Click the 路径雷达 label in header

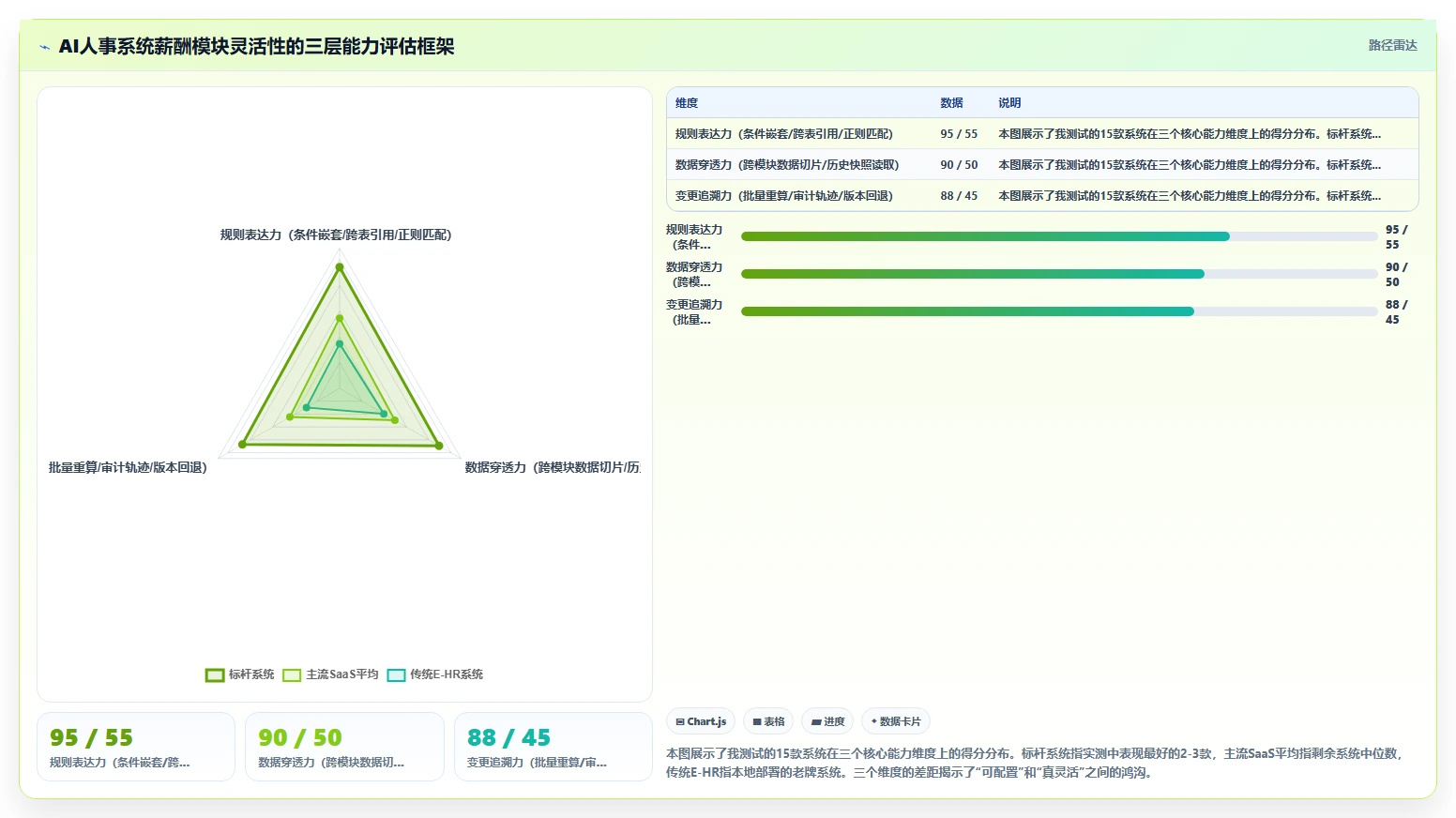coord(1392,45)
